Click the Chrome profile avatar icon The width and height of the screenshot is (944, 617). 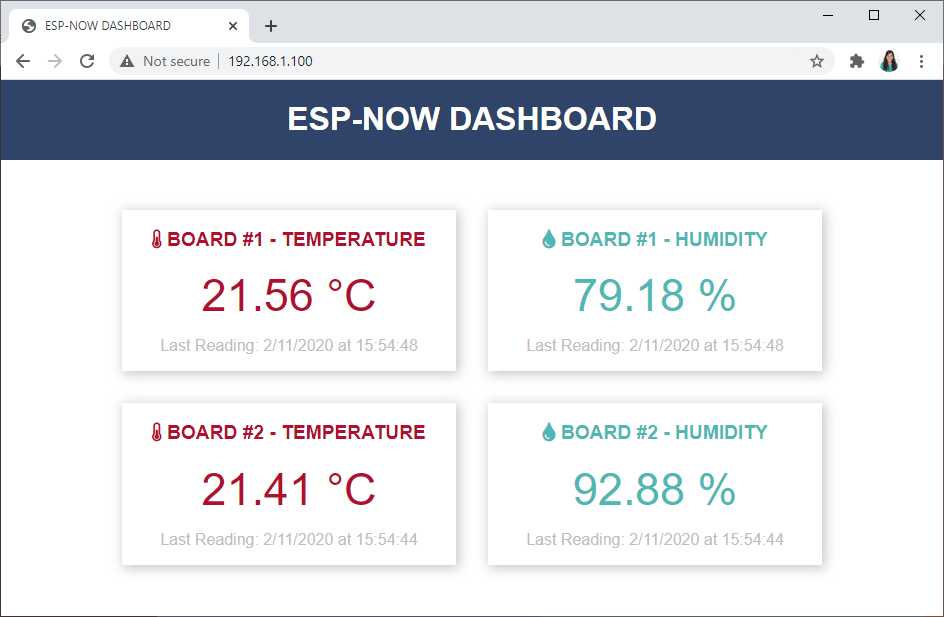(889, 61)
